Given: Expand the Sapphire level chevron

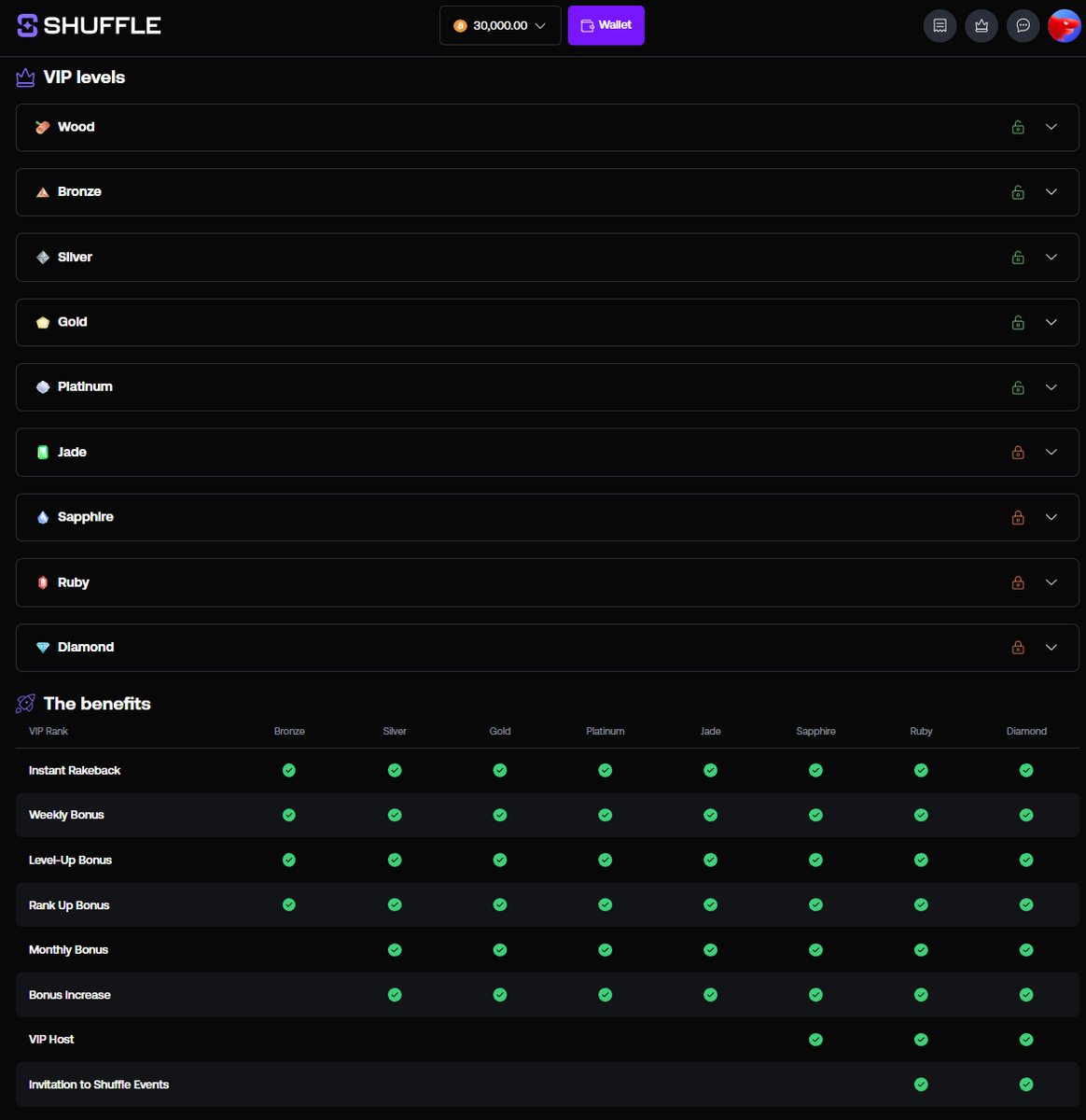Looking at the screenshot, I should coord(1051,517).
